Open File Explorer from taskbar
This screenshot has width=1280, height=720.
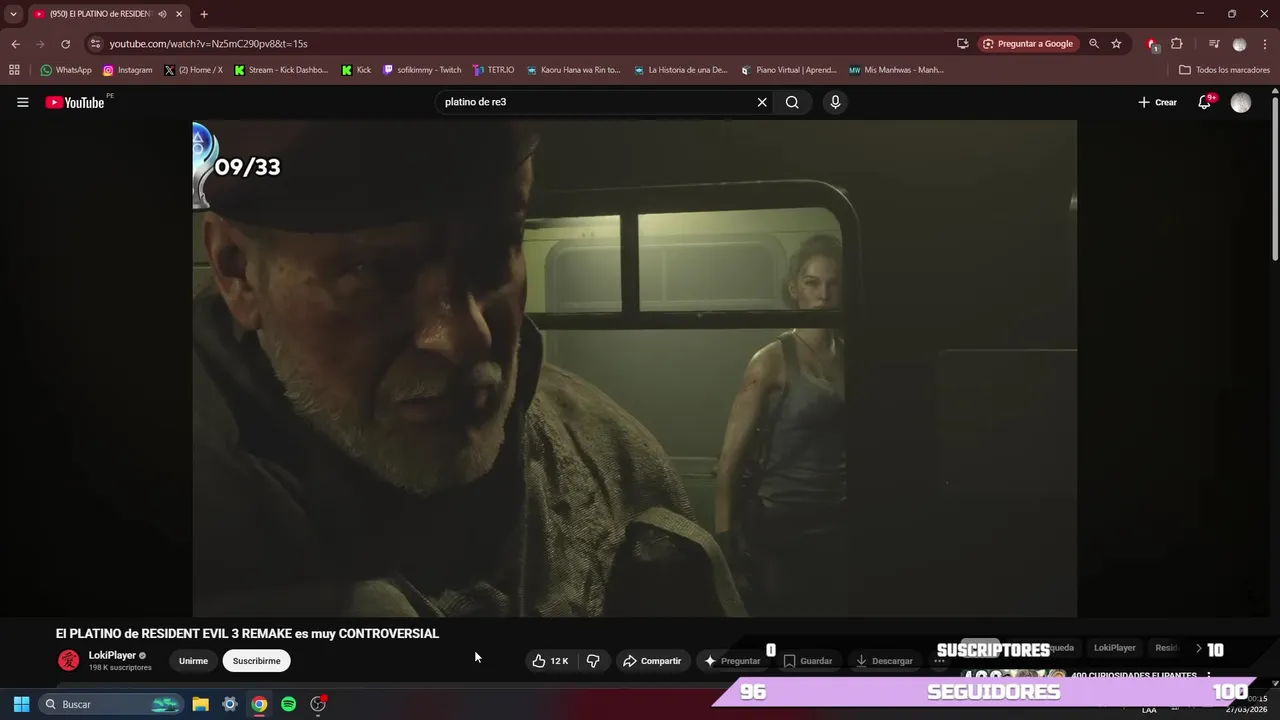pyautogui.click(x=200, y=704)
